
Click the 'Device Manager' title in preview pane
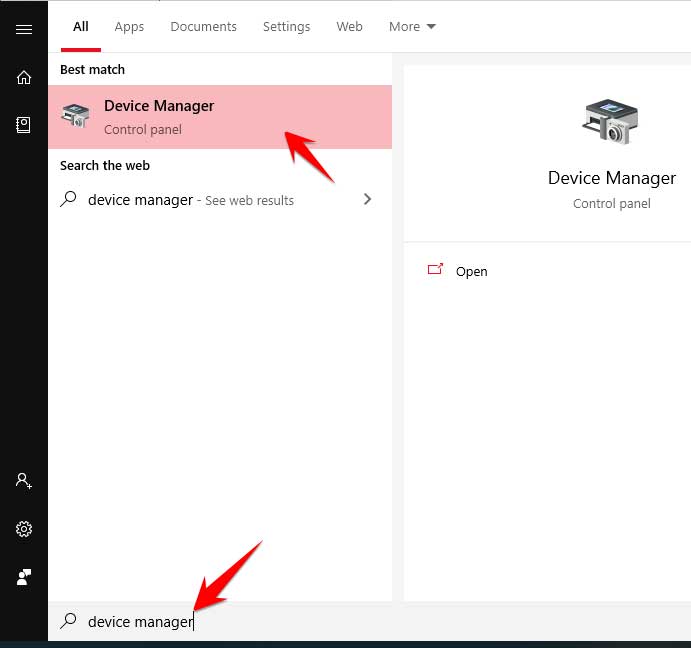click(x=612, y=178)
